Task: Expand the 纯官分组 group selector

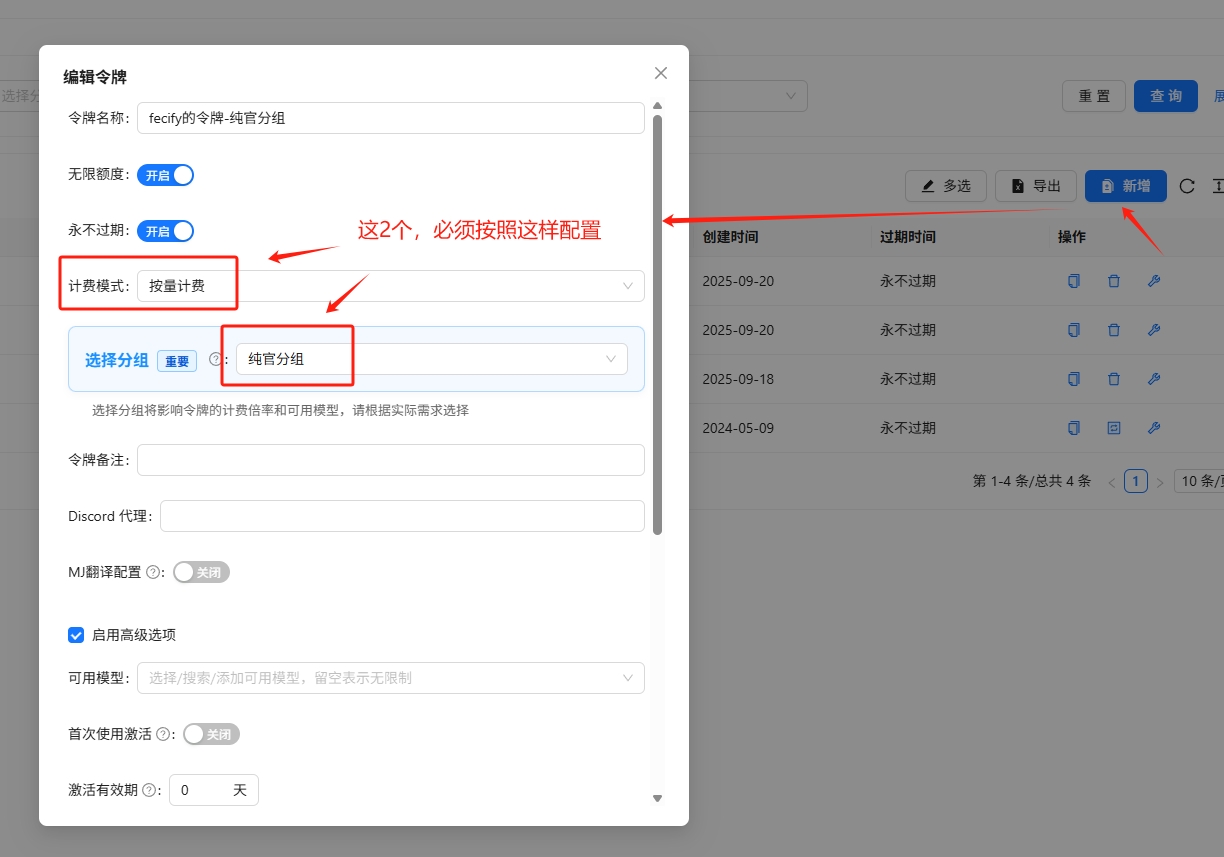Action: click(431, 359)
